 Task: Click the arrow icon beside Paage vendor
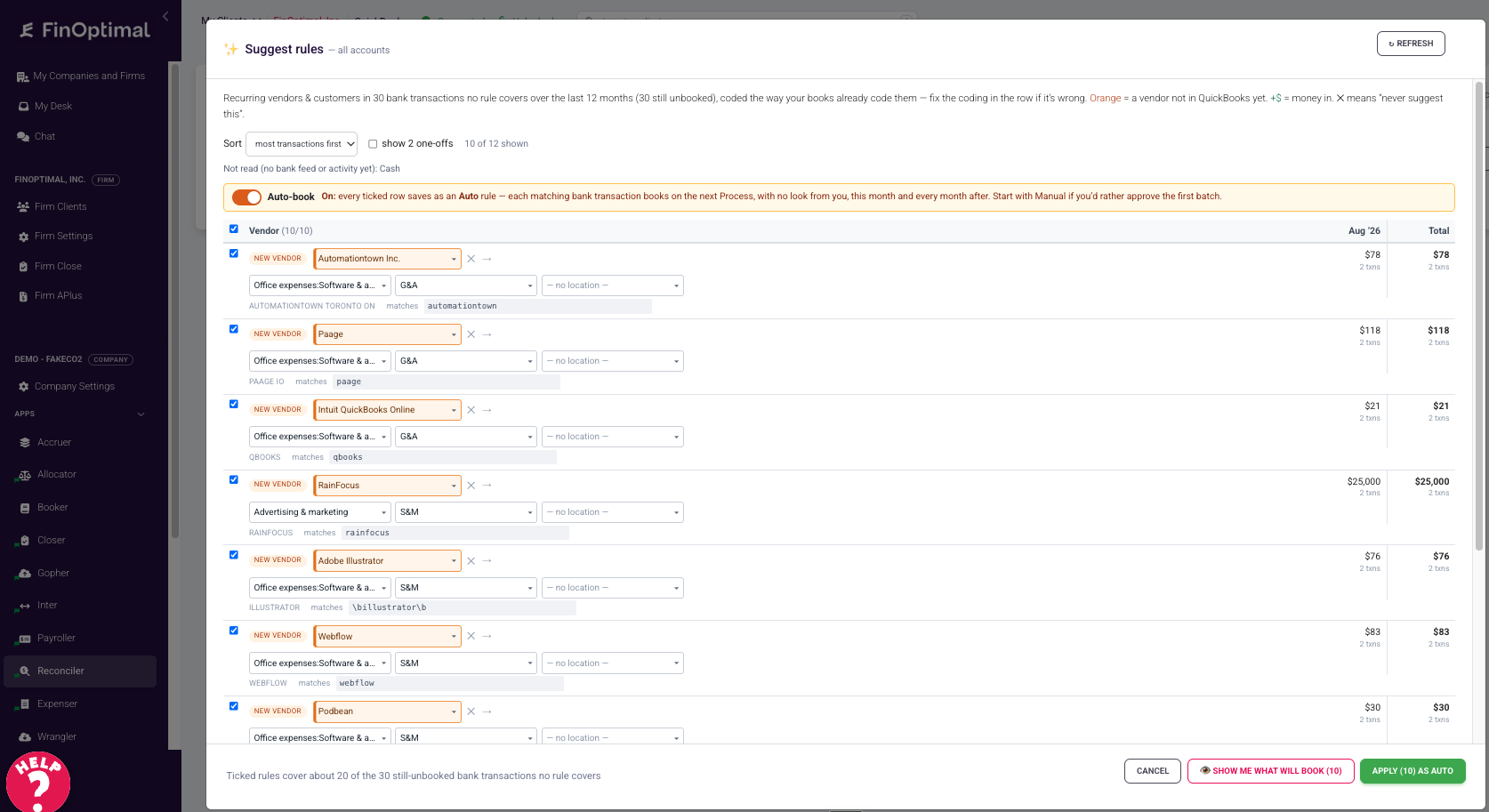click(487, 334)
